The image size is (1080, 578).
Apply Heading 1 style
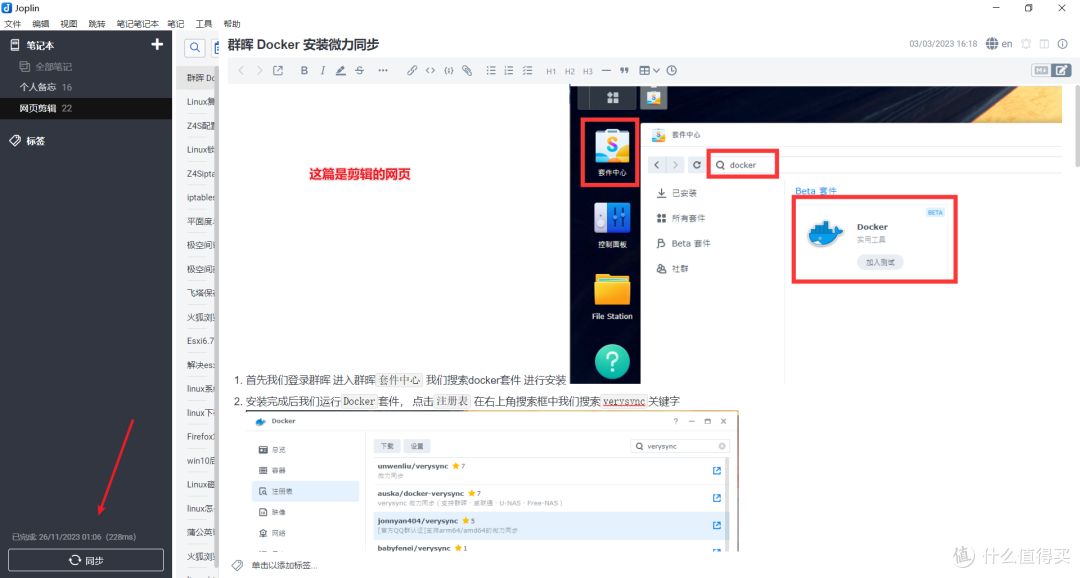click(x=551, y=71)
